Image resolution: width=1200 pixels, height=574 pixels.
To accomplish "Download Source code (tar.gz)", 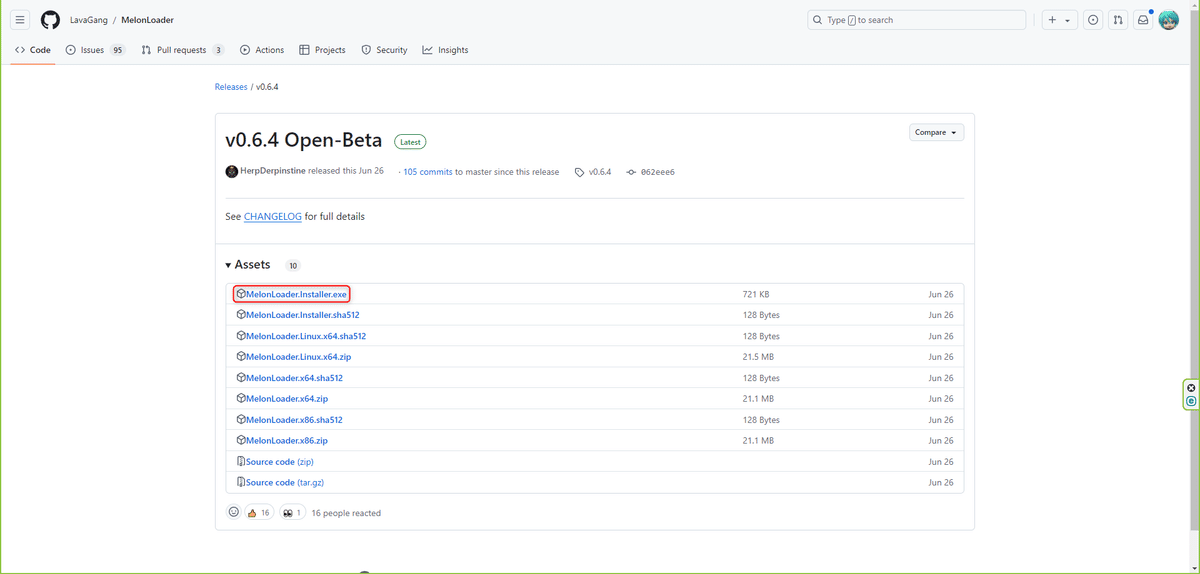I will click(285, 483).
